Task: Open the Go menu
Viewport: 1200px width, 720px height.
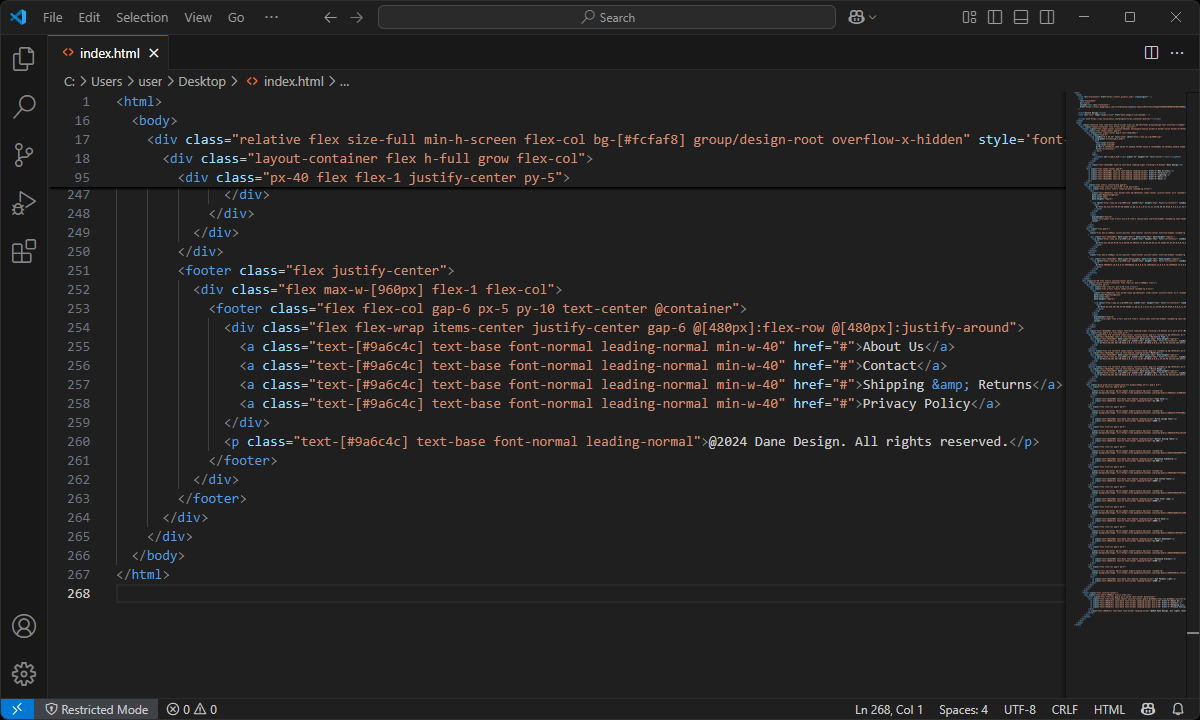Action: pos(236,17)
